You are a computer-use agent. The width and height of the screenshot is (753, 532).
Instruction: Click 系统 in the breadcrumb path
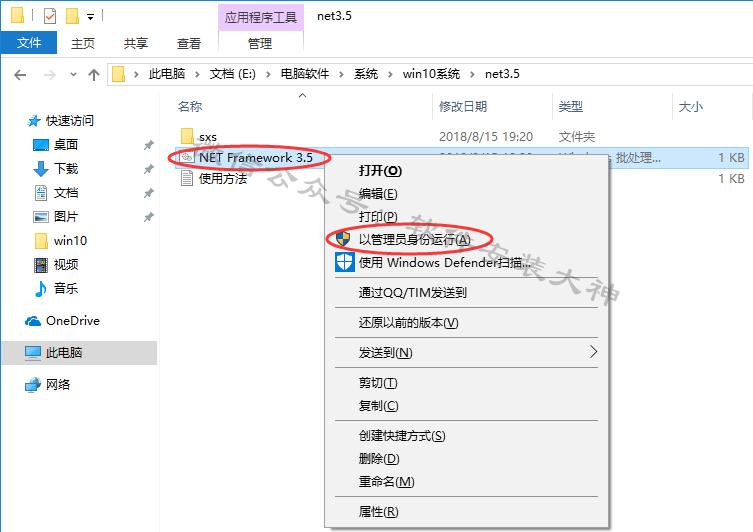[x=366, y=74]
